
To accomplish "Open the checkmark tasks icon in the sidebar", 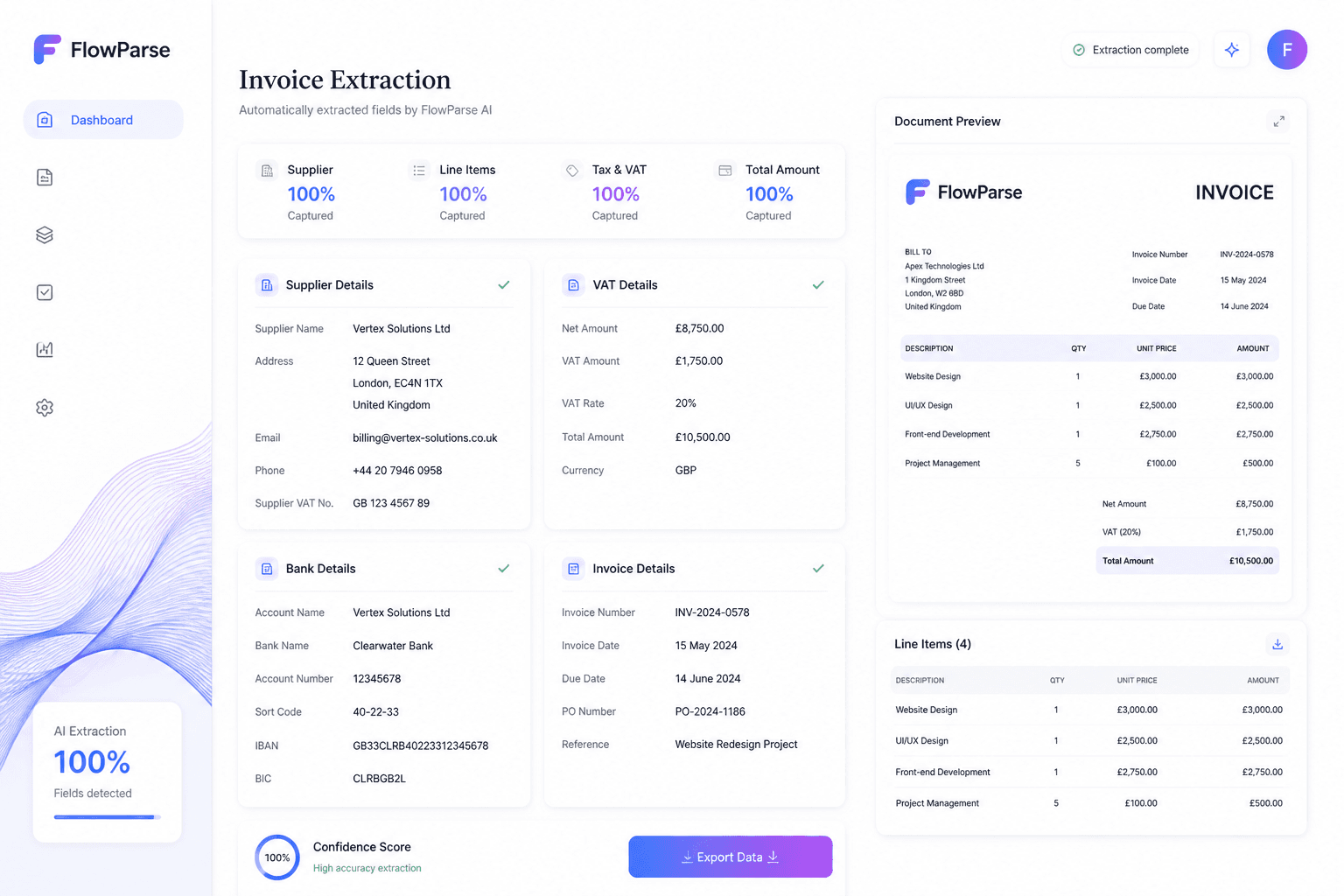I will click(x=45, y=292).
